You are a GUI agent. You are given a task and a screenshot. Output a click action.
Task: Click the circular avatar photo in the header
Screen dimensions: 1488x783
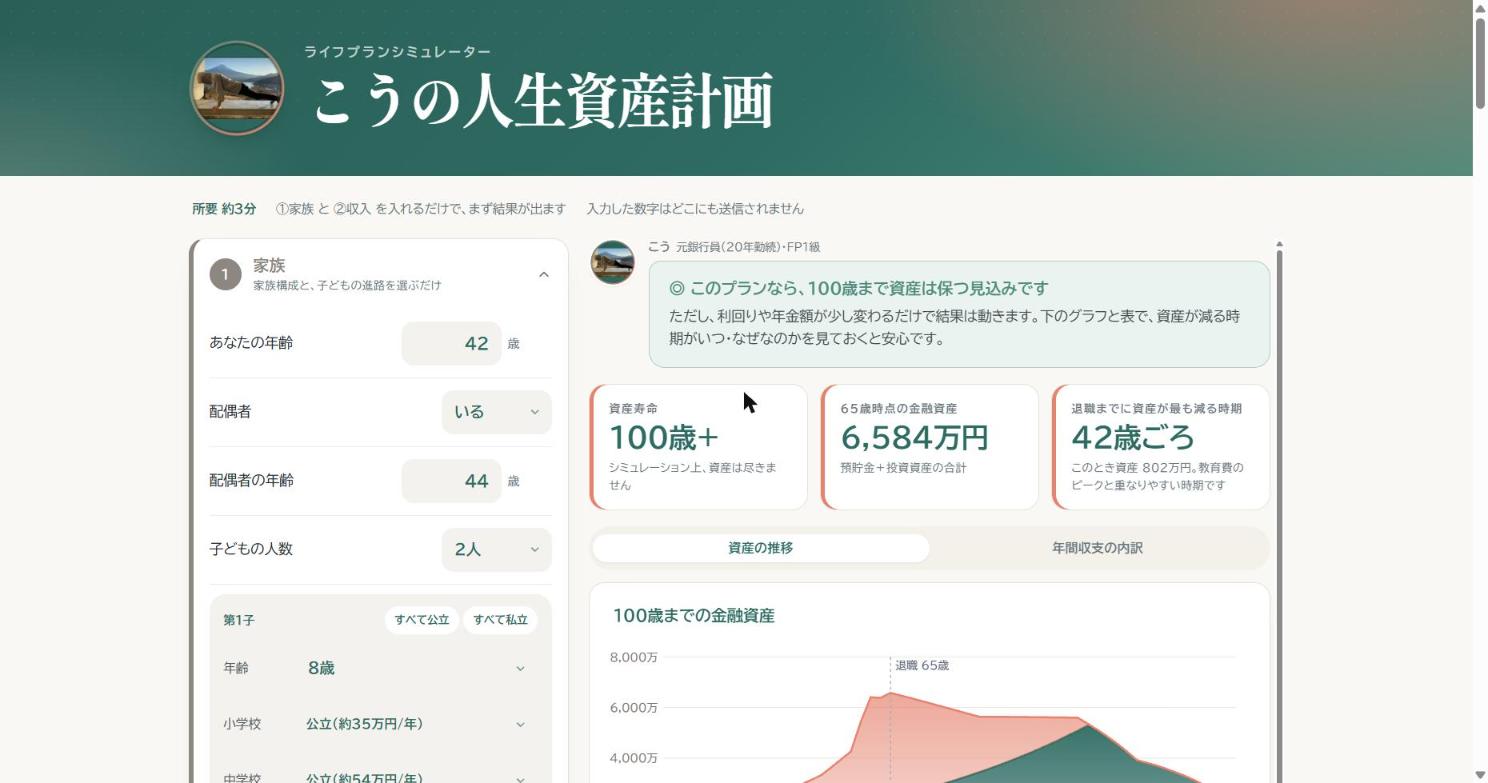(237, 88)
